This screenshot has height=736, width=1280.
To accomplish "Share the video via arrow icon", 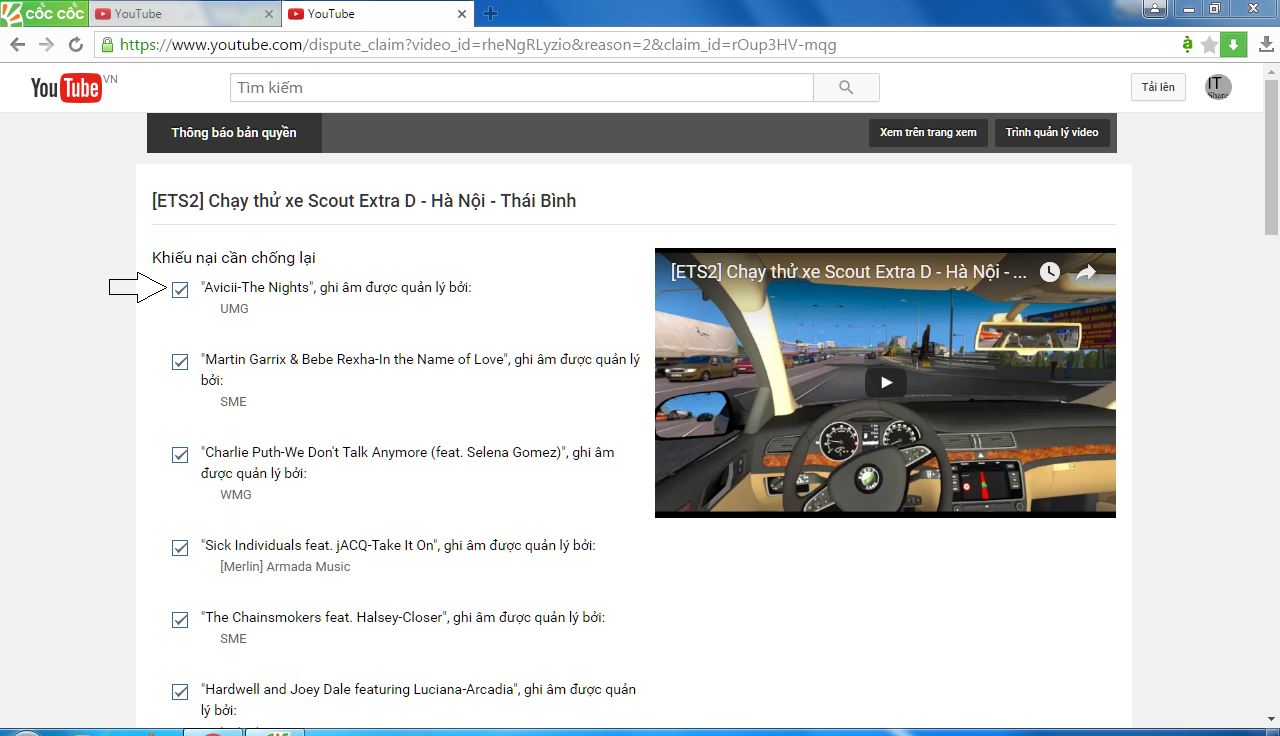I will coord(1086,272).
